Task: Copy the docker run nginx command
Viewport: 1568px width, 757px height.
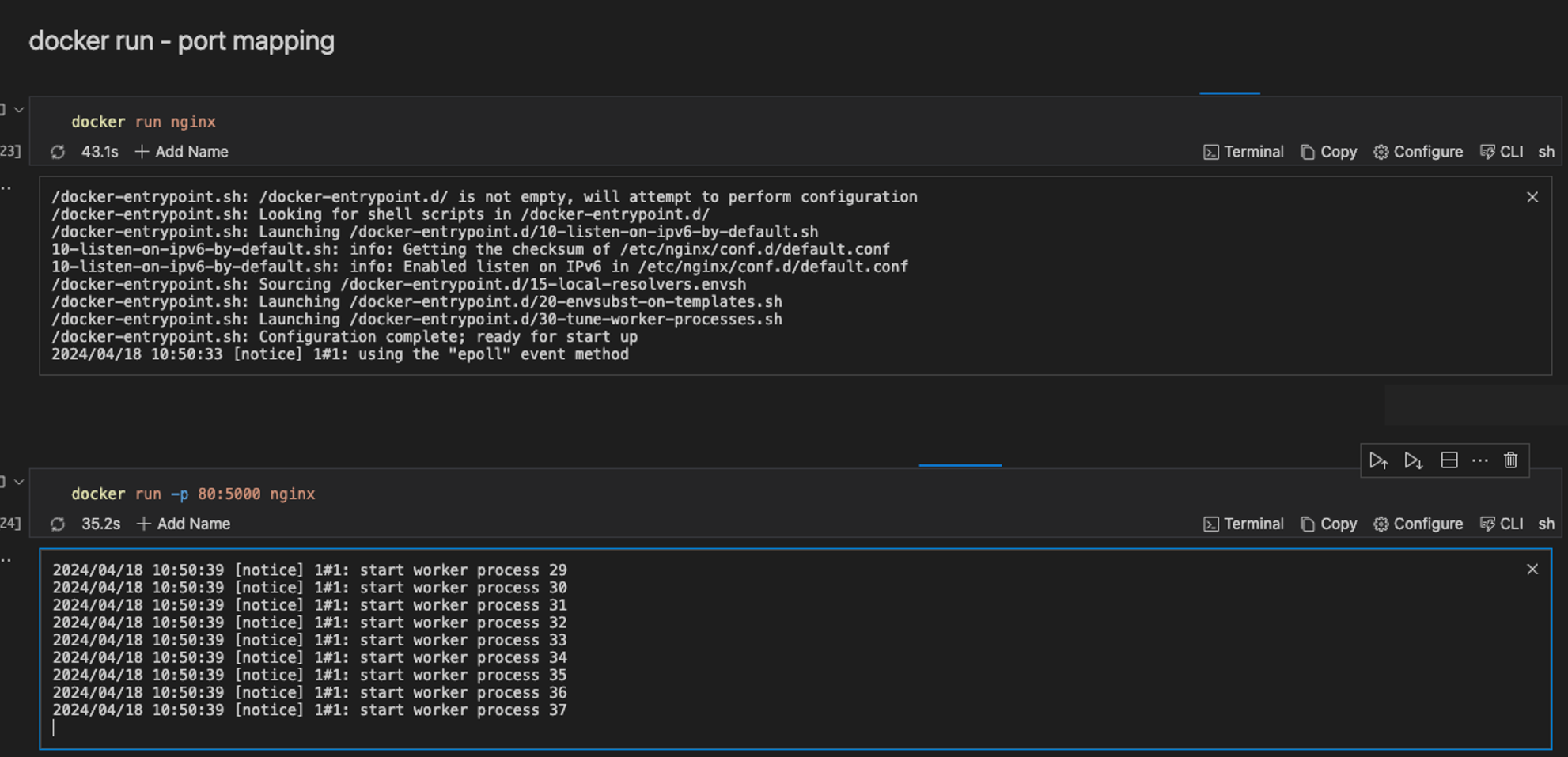Action: coord(1327,151)
